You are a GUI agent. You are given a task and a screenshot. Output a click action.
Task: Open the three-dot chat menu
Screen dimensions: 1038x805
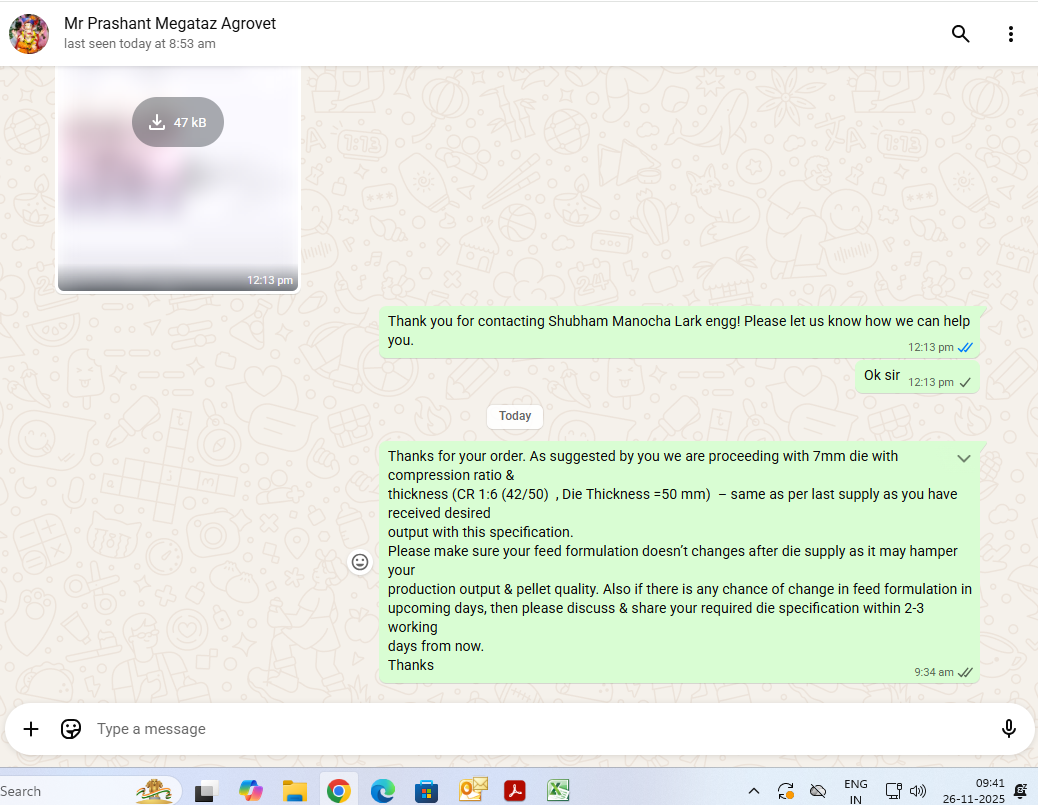coord(1010,34)
